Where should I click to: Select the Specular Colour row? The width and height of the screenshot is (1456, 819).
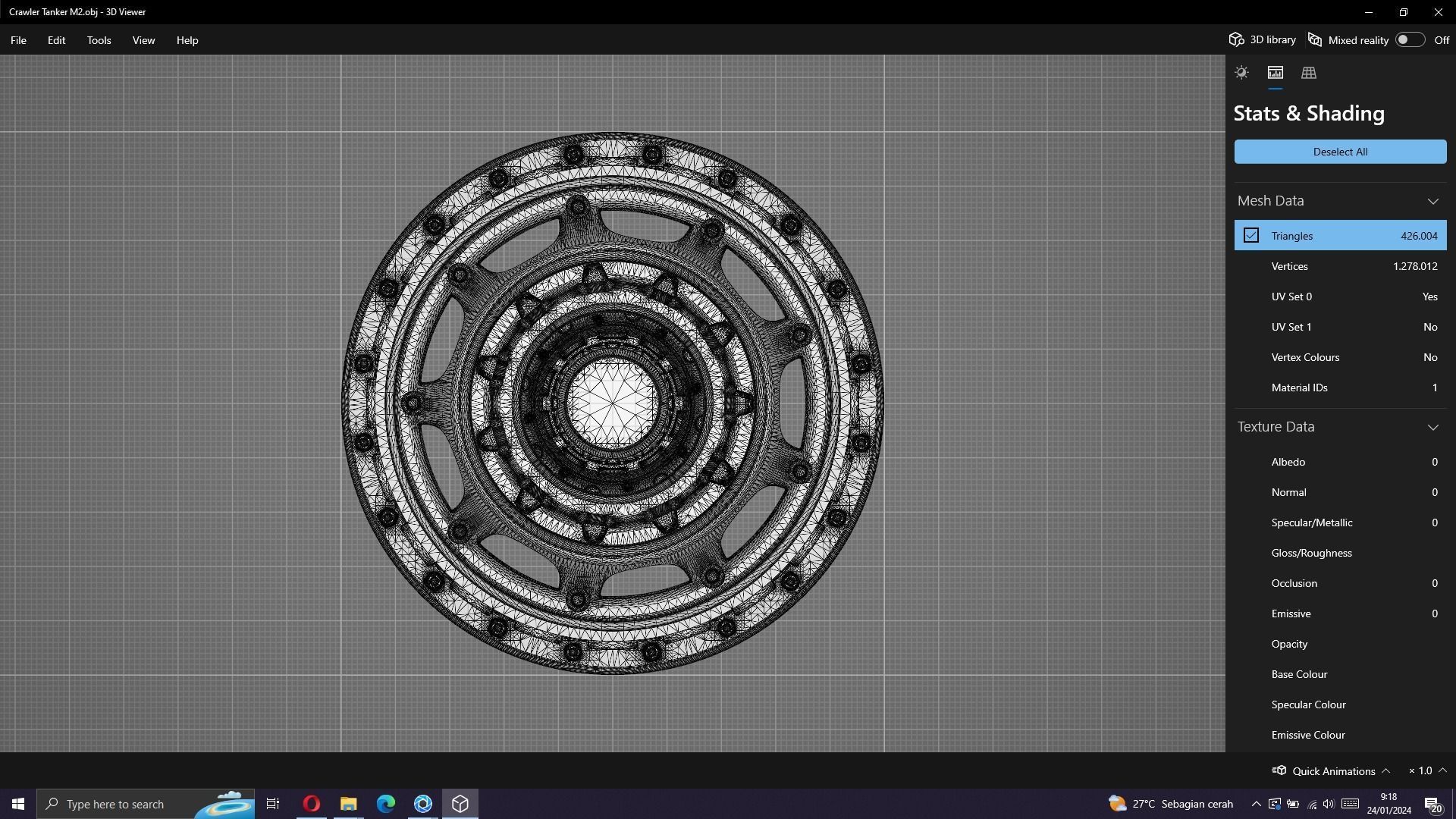coord(1340,704)
